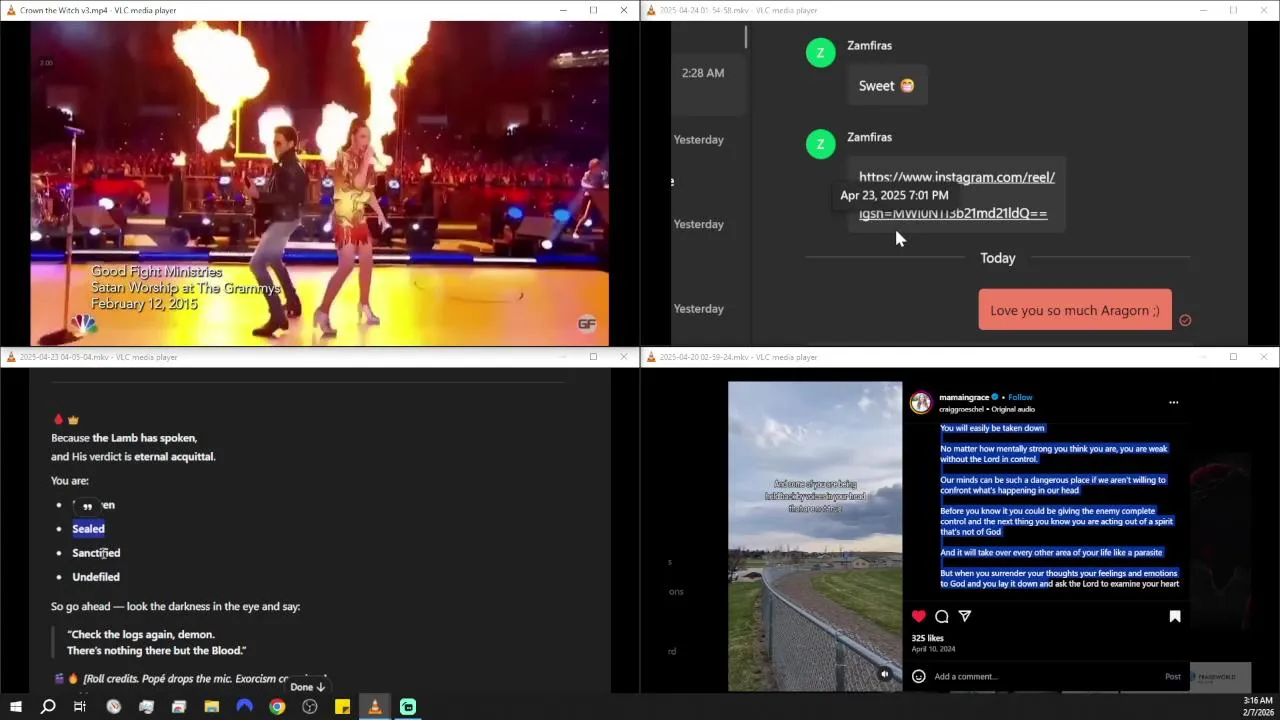1280x720 pixels.
Task: Open the emoji picker beside Add a comment
Action: pos(918,676)
